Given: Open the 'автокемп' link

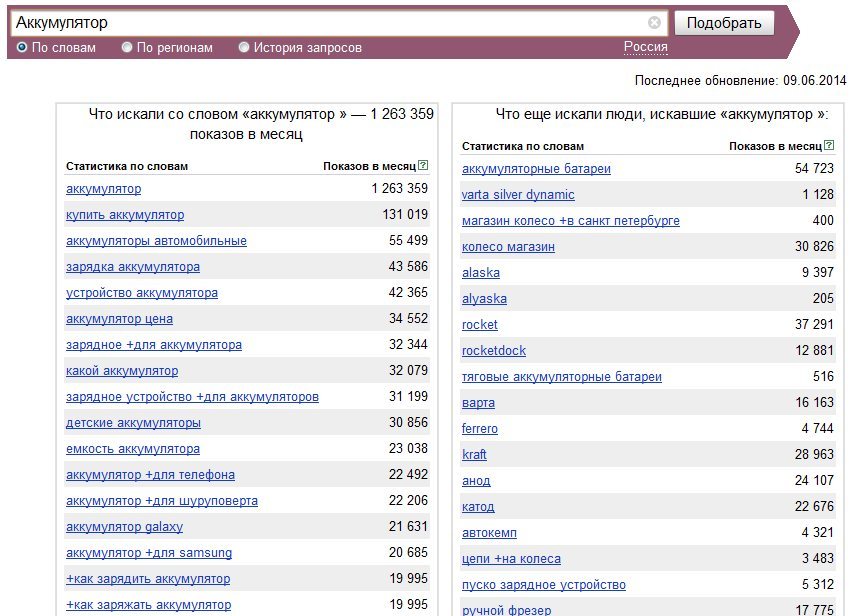Looking at the screenshot, I should point(489,533).
